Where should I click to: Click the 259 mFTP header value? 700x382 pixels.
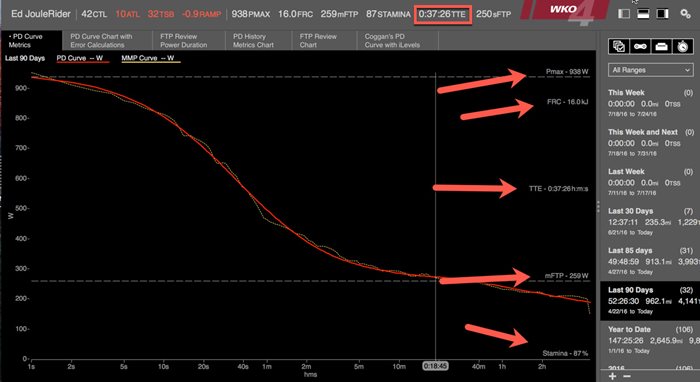pos(339,14)
